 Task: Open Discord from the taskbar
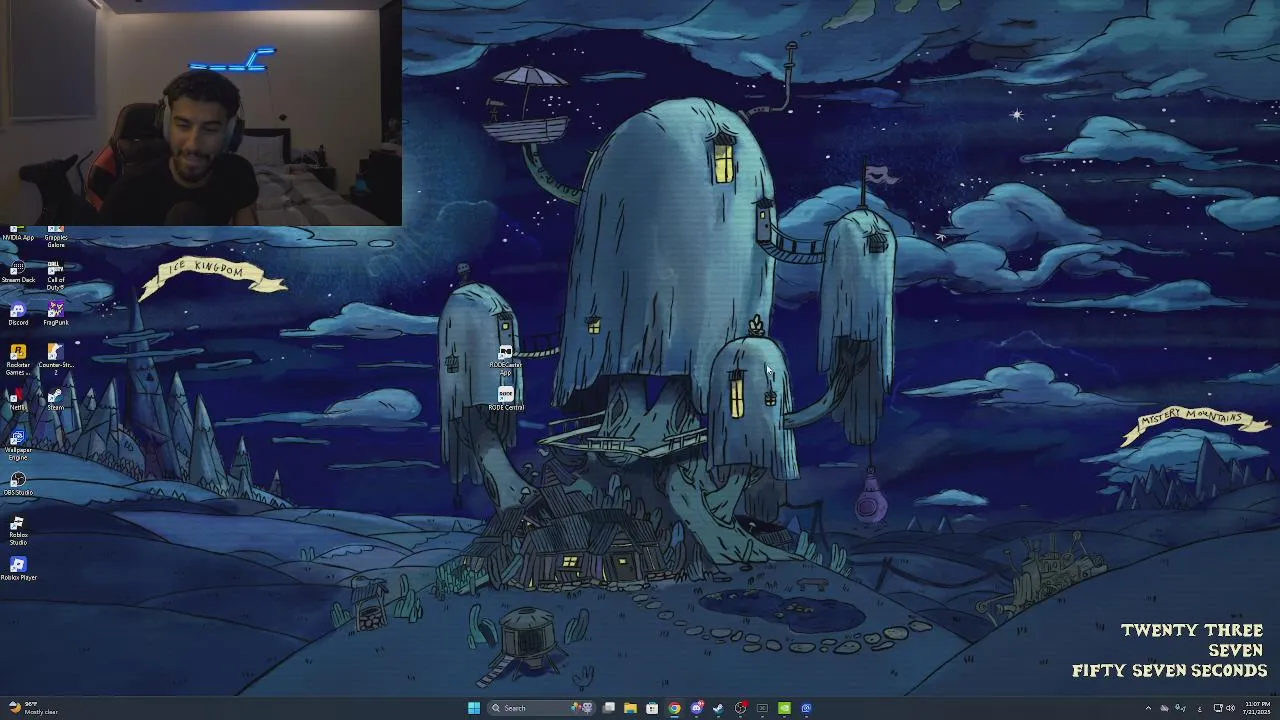pyautogui.click(x=696, y=708)
